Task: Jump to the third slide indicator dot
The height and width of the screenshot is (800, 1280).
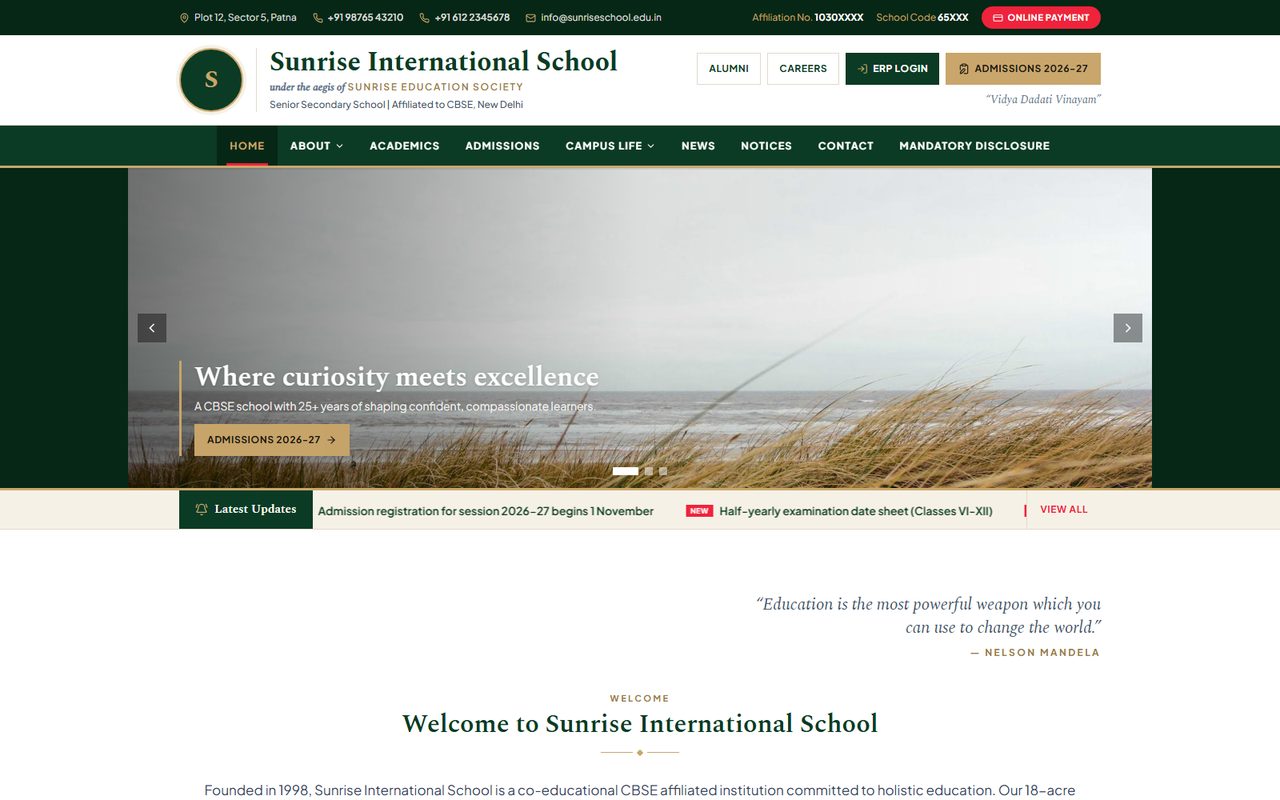Action: pyautogui.click(x=663, y=471)
